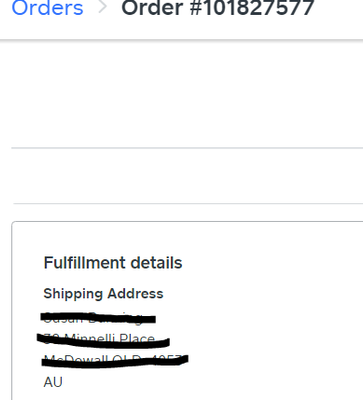Click the word Order in the page title
Screen dimensions: 363x400
pyautogui.click(x=152, y=7)
